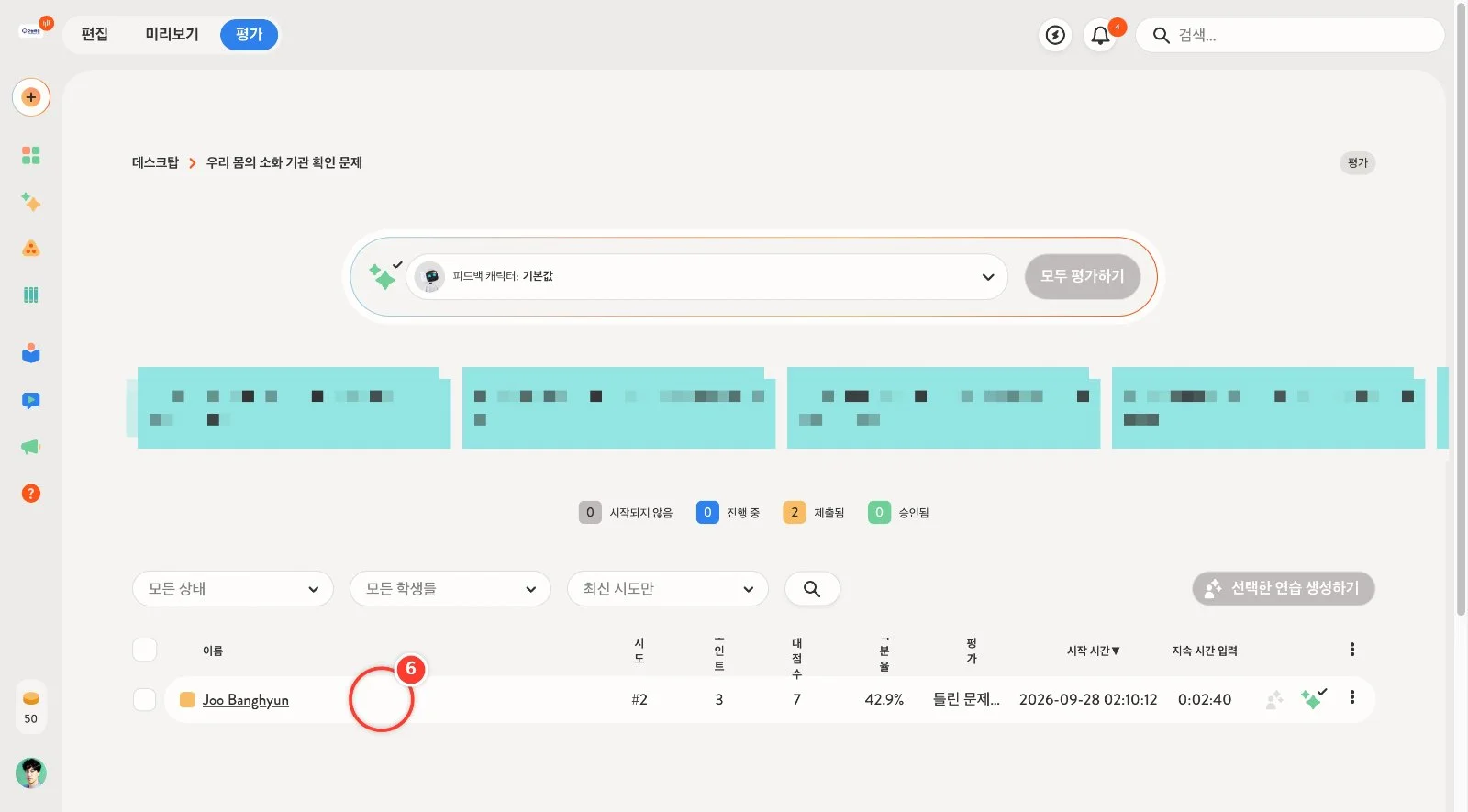Screen dimensions: 1468x812
Task: Open the three-dot menu in table header
Action: pos(1351,650)
